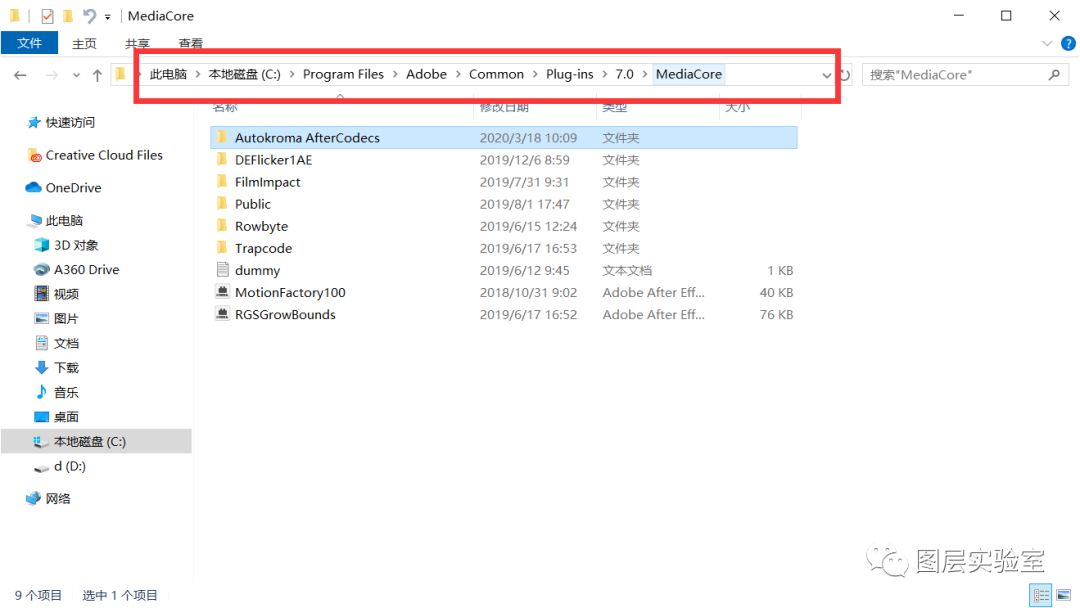
Task: Go back with the back arrow
Action: (x=20, y=75)
